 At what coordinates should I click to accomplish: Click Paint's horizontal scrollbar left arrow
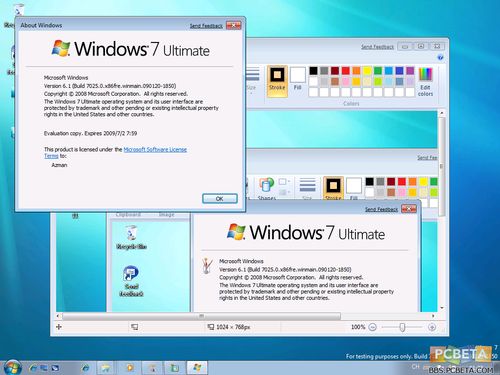coord(58,316)
